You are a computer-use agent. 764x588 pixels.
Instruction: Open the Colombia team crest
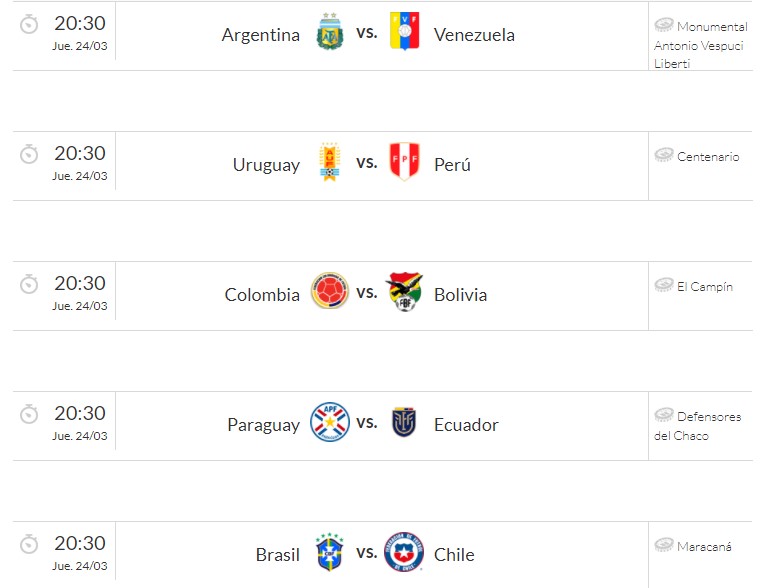click(x=329, y=292)
